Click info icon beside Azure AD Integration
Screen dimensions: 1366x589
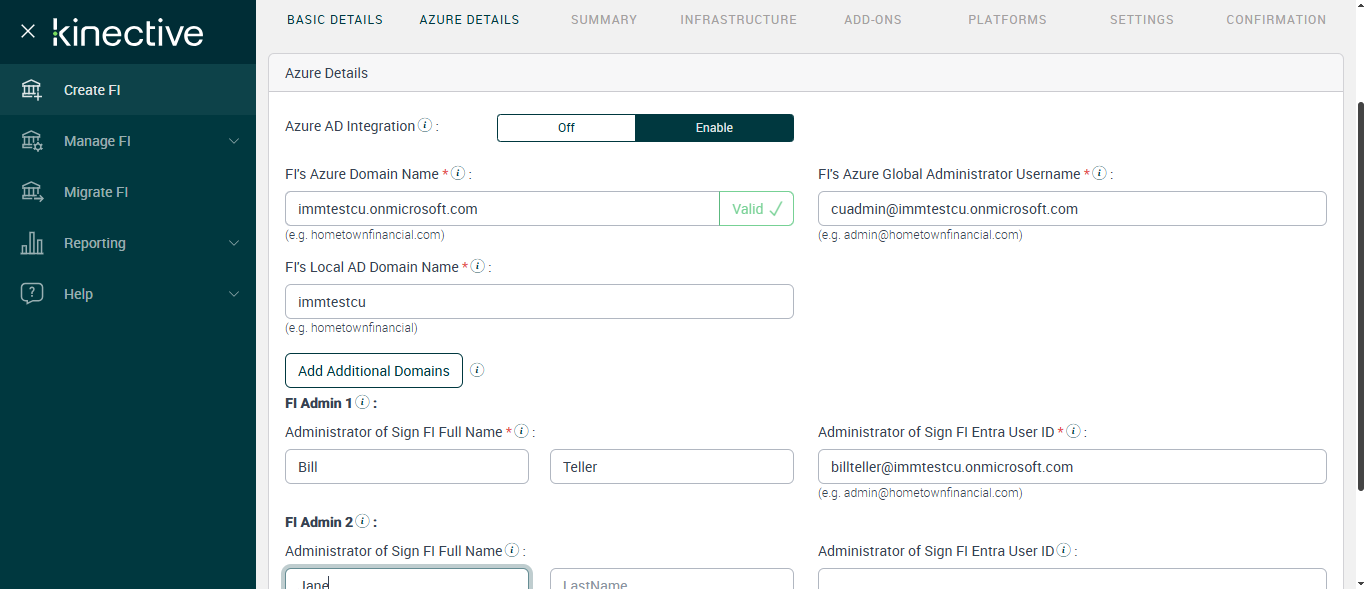(x=425, y=126)
